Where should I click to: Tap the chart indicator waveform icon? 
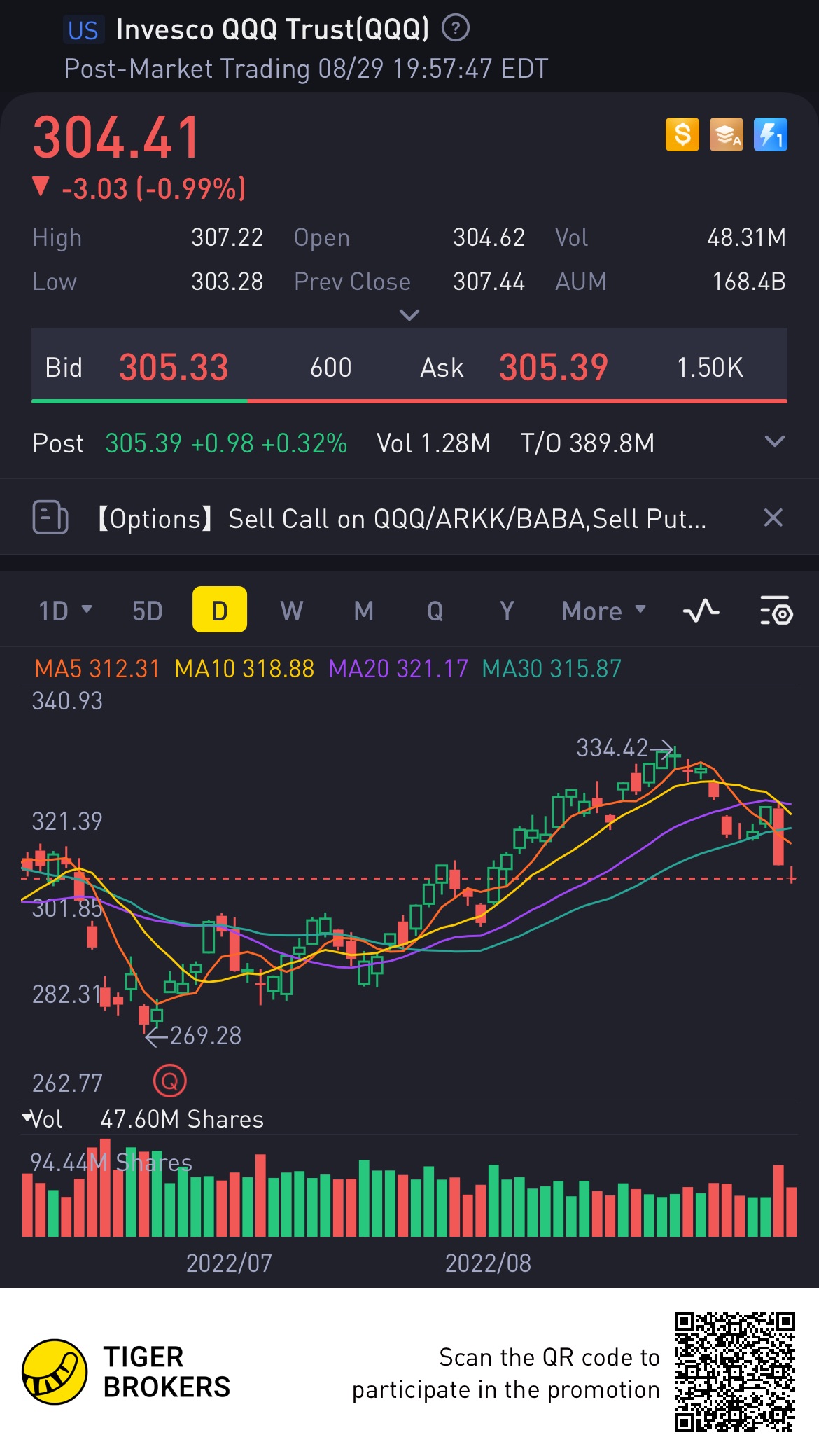(701, 611)
